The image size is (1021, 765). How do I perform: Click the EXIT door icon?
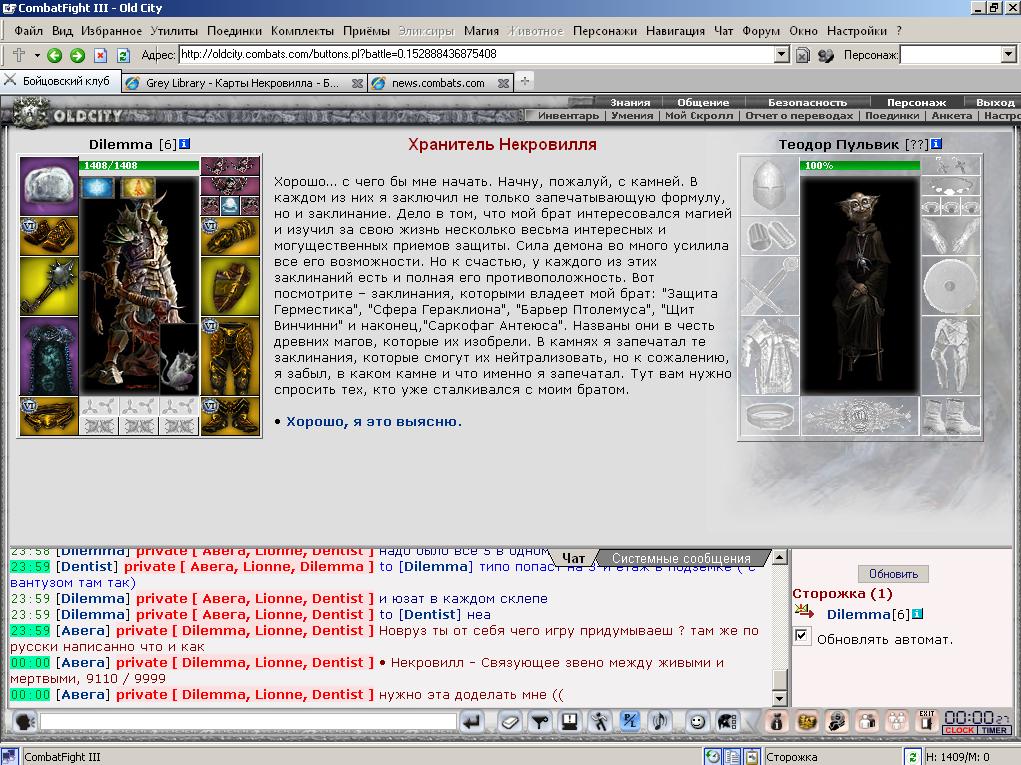pyautogui.click(x=927, y=720)
